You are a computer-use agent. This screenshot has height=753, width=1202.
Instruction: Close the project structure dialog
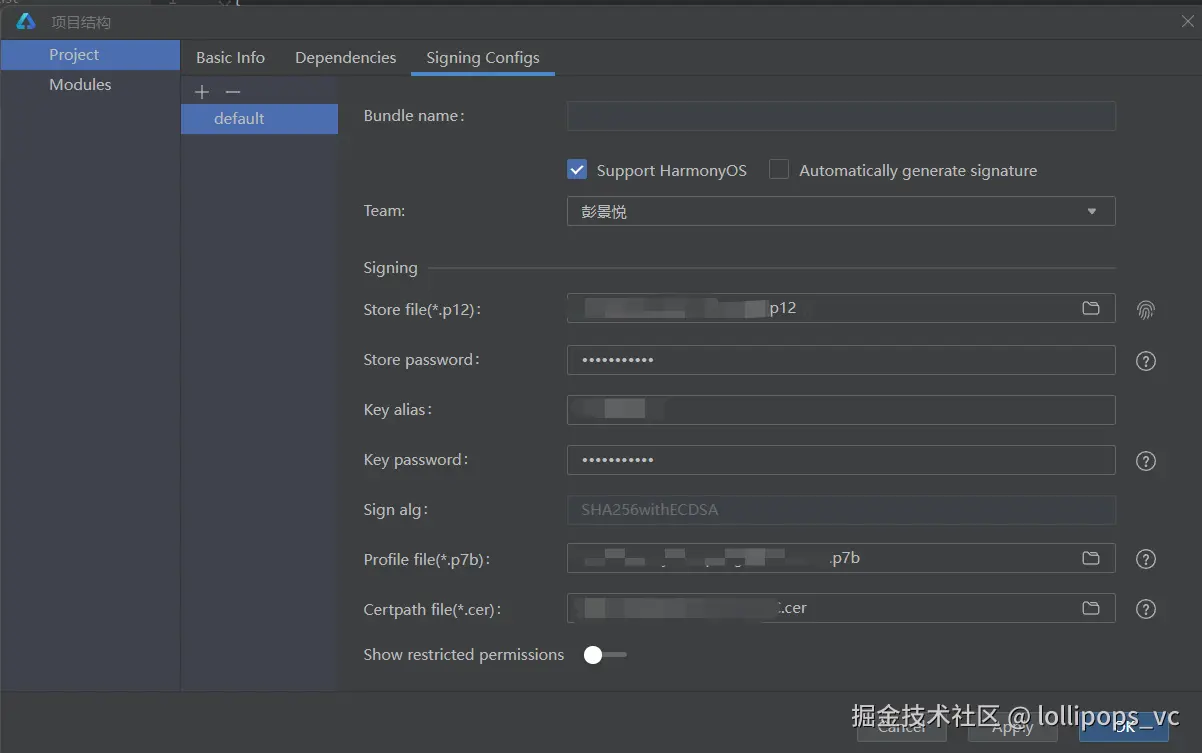tap(1187, 21)
